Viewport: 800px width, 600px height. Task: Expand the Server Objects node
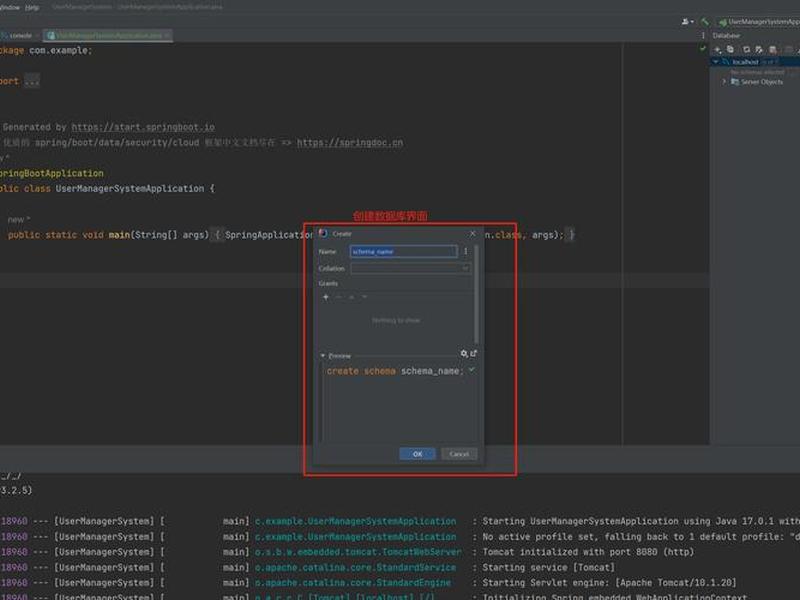pos(724,82)
